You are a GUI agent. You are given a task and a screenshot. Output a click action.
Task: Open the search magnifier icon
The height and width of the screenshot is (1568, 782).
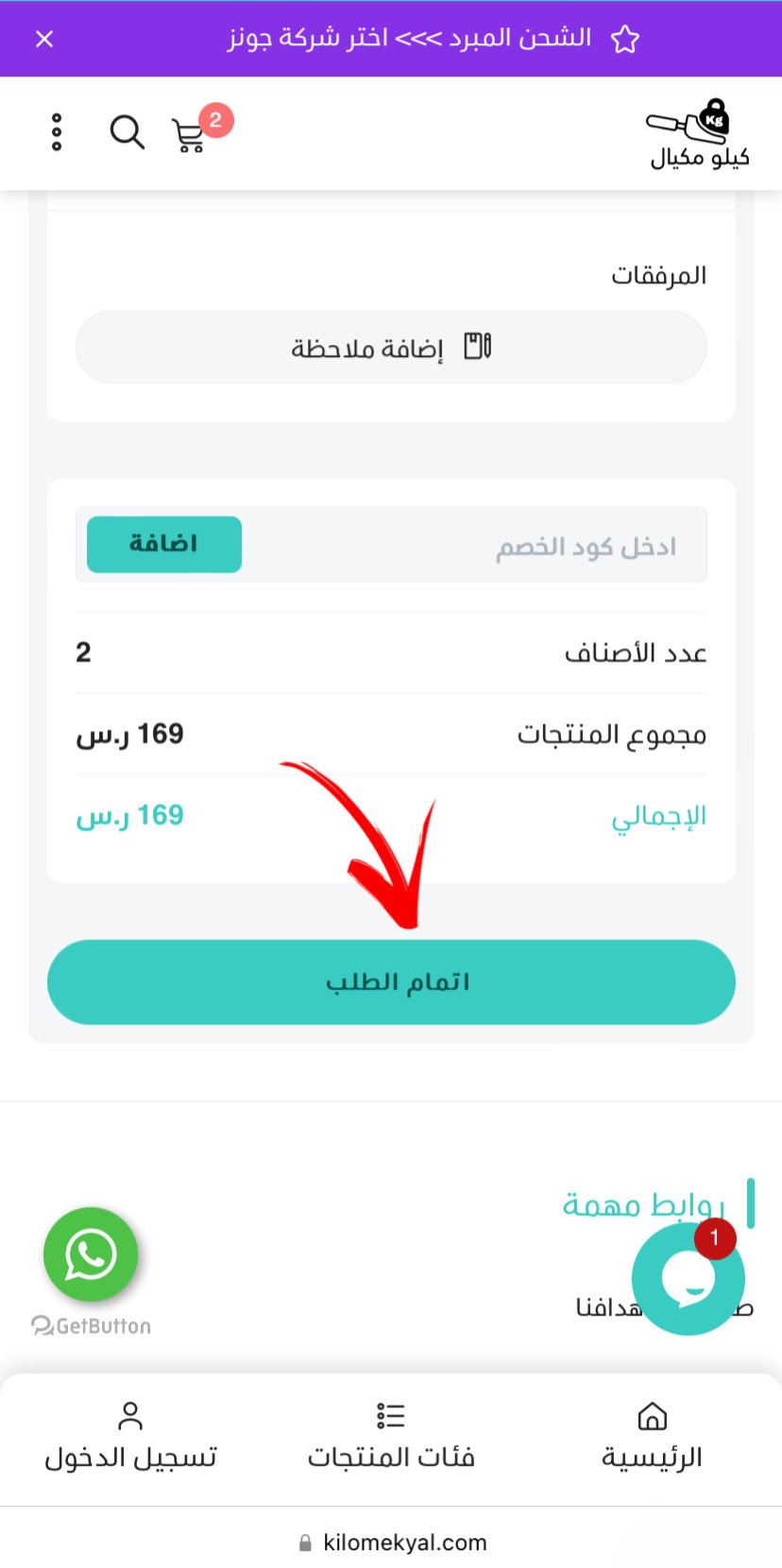coord(127,133)
